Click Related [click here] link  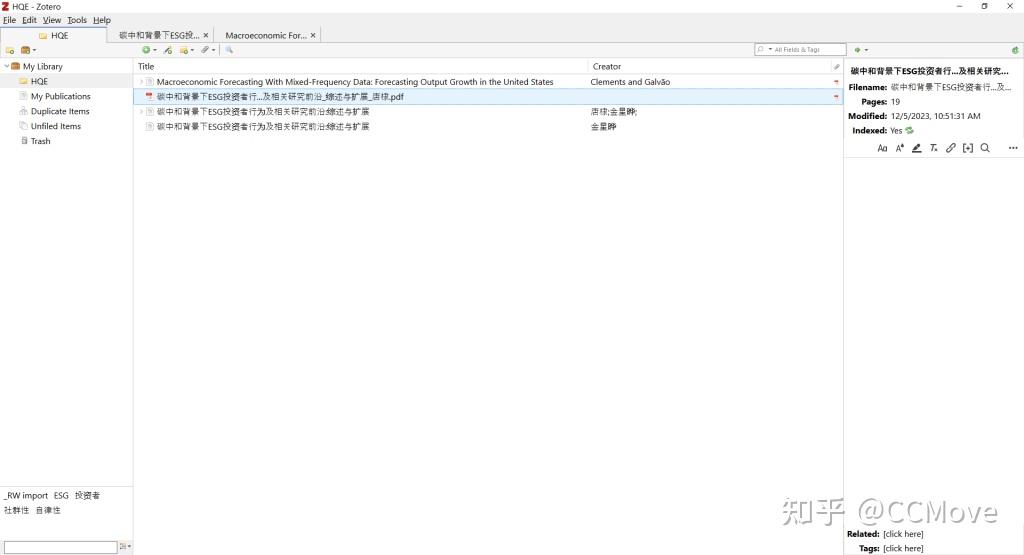tap(903, 534)
